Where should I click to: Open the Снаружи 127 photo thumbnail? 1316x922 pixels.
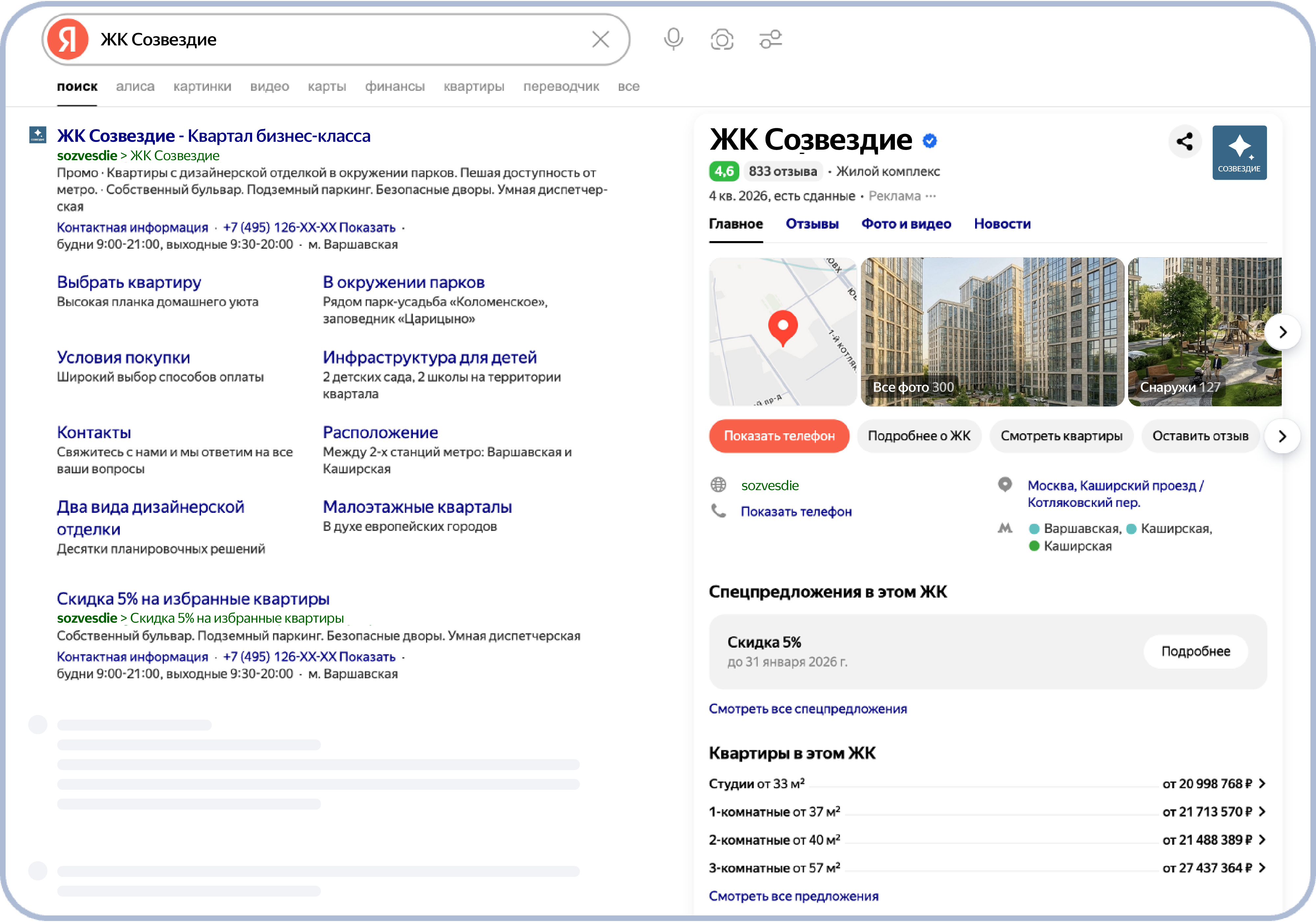tap(1205, 332)
